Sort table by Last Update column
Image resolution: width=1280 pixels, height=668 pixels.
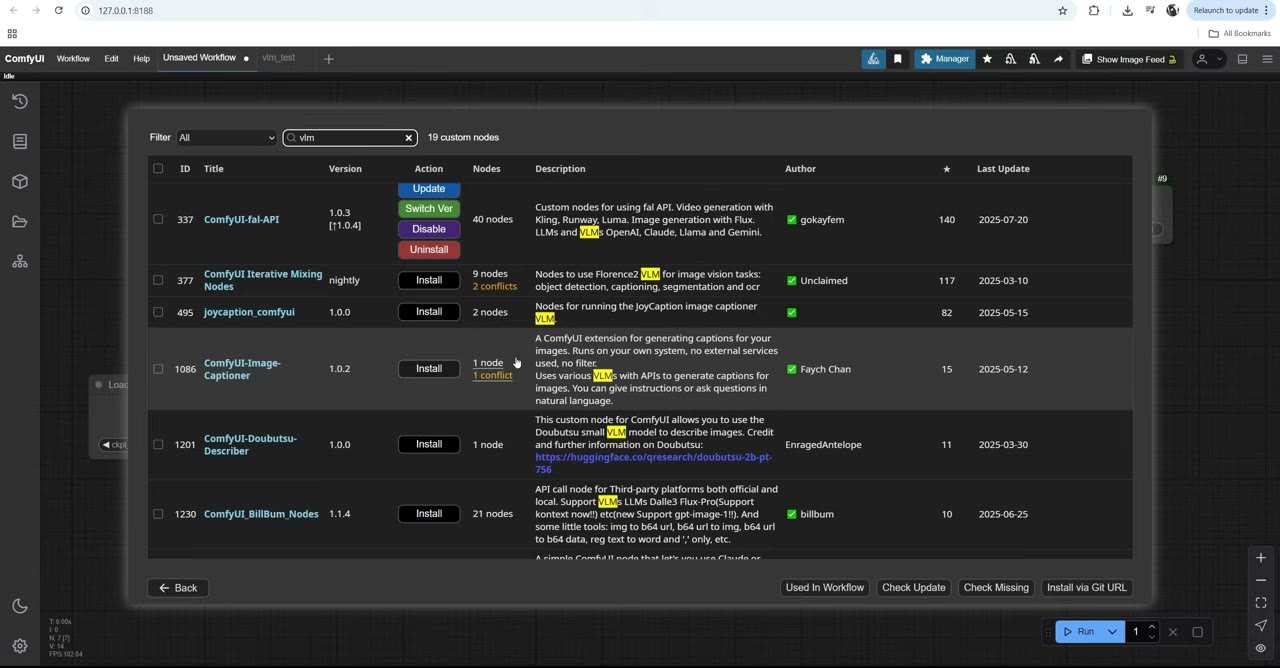click(x=1003, y=169)
